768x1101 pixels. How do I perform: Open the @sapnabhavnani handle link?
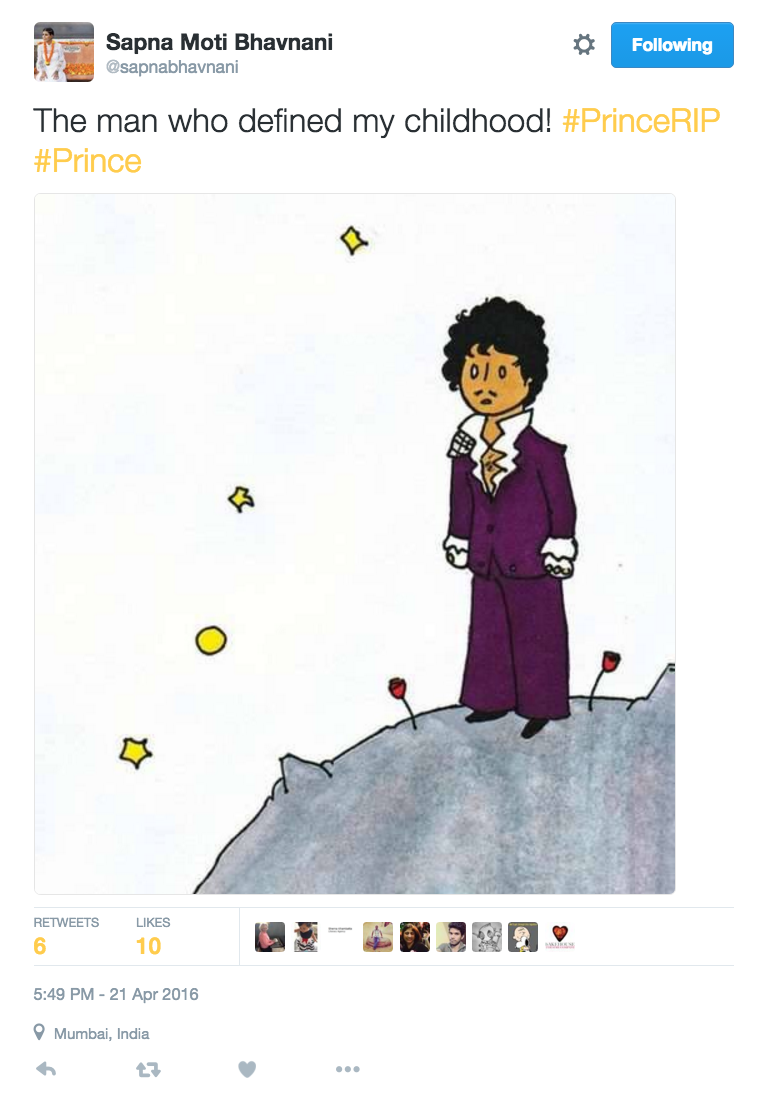172,67
